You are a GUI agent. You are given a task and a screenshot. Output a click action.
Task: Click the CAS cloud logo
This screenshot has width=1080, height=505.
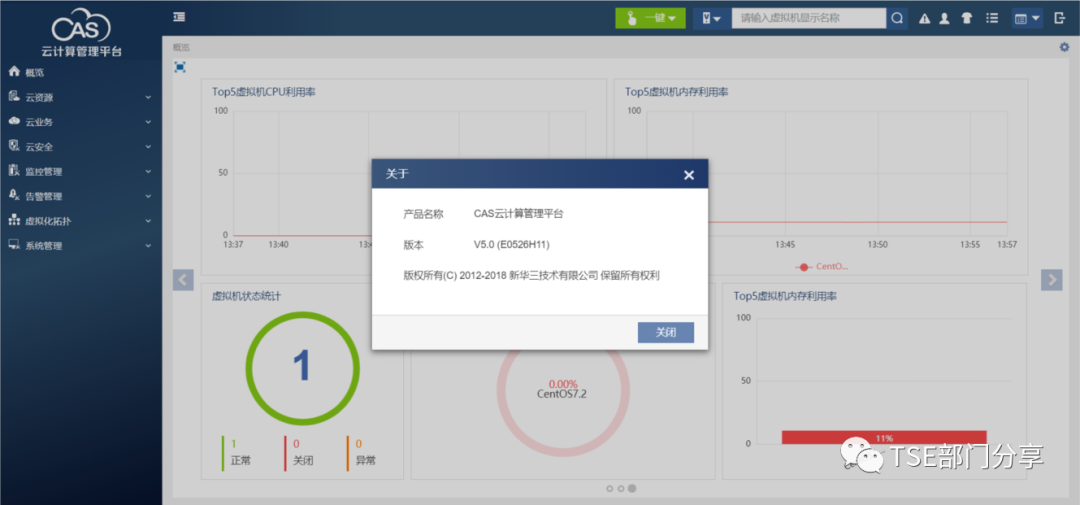81,25
